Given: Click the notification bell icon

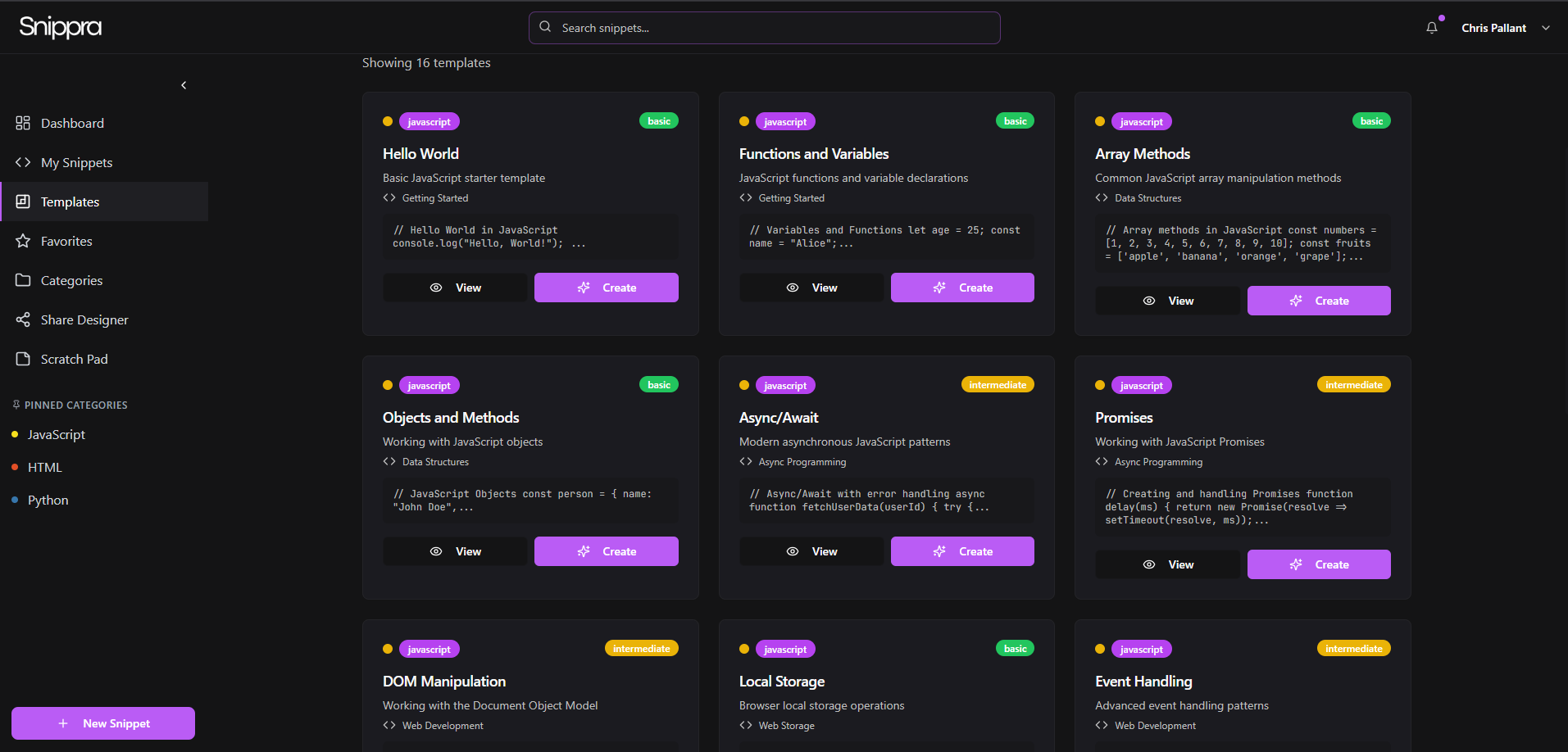Looking at the screenshot, I should (1431, 28).
